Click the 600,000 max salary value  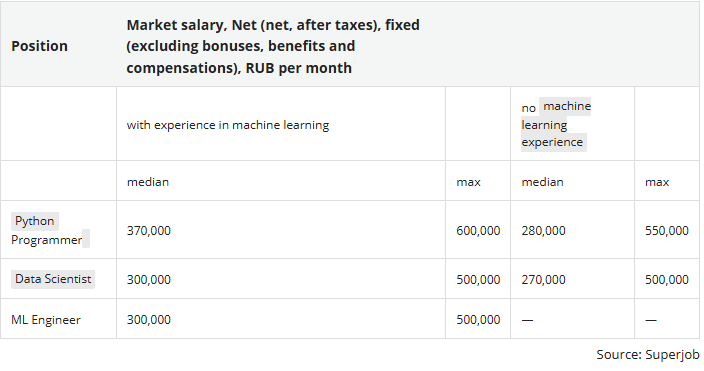click(x=478, y=230)
